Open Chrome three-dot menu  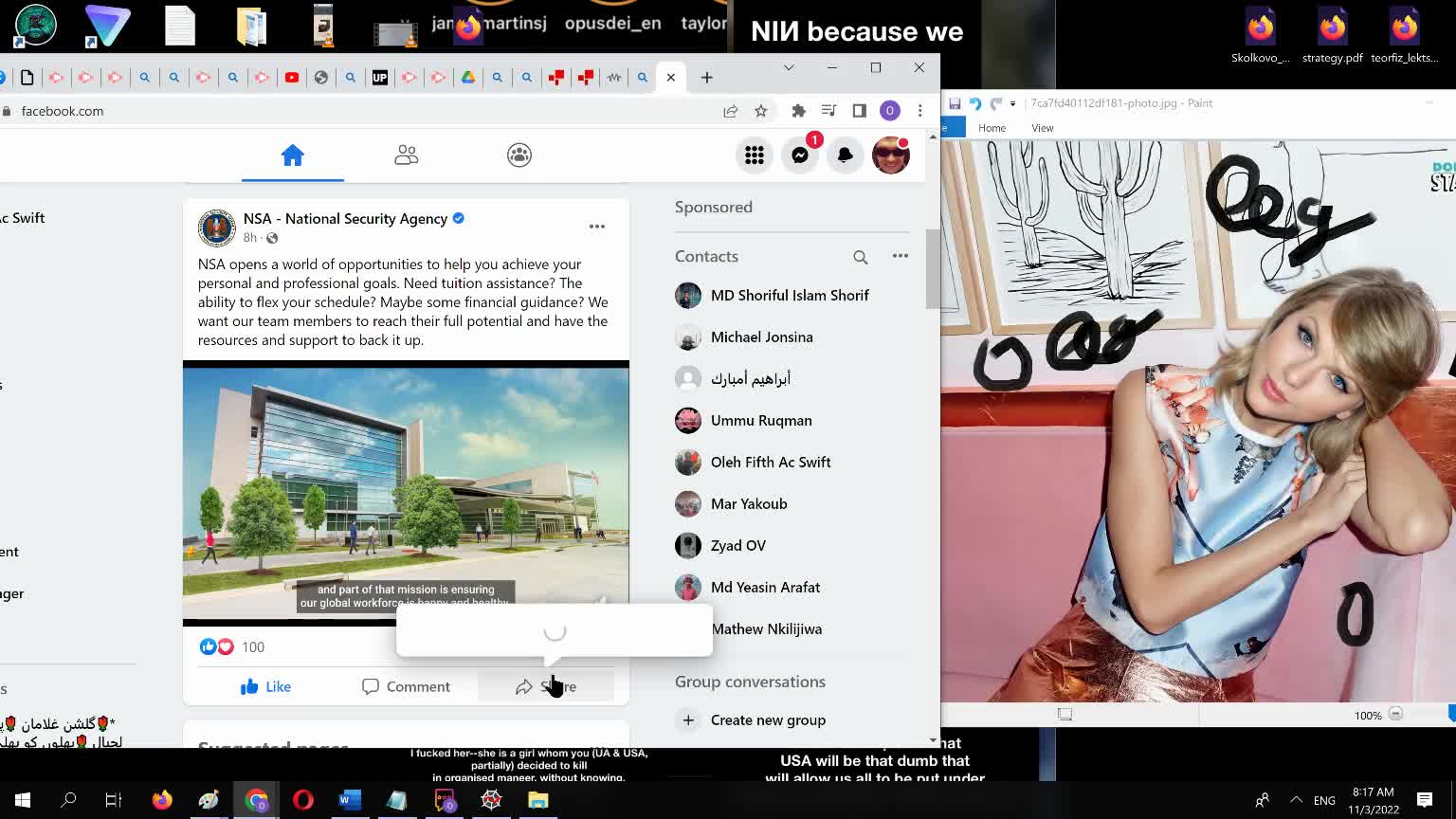pos(919,111)
